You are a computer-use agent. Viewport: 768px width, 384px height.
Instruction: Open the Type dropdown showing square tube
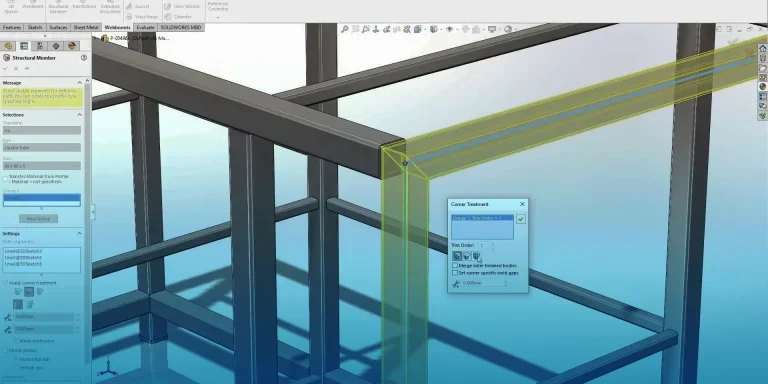[x=42, y=147]
